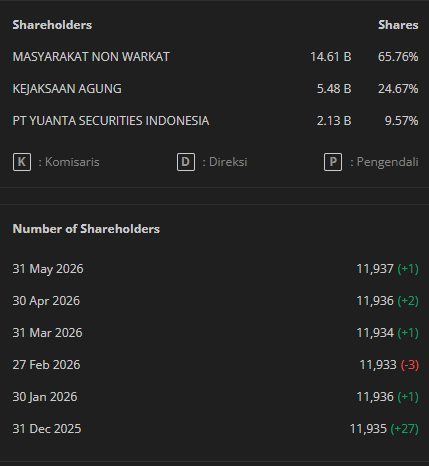429x466 pixels.
Task: Click the 14.61 B shares value
Action: pyautogui.click(x=331, y=57)
